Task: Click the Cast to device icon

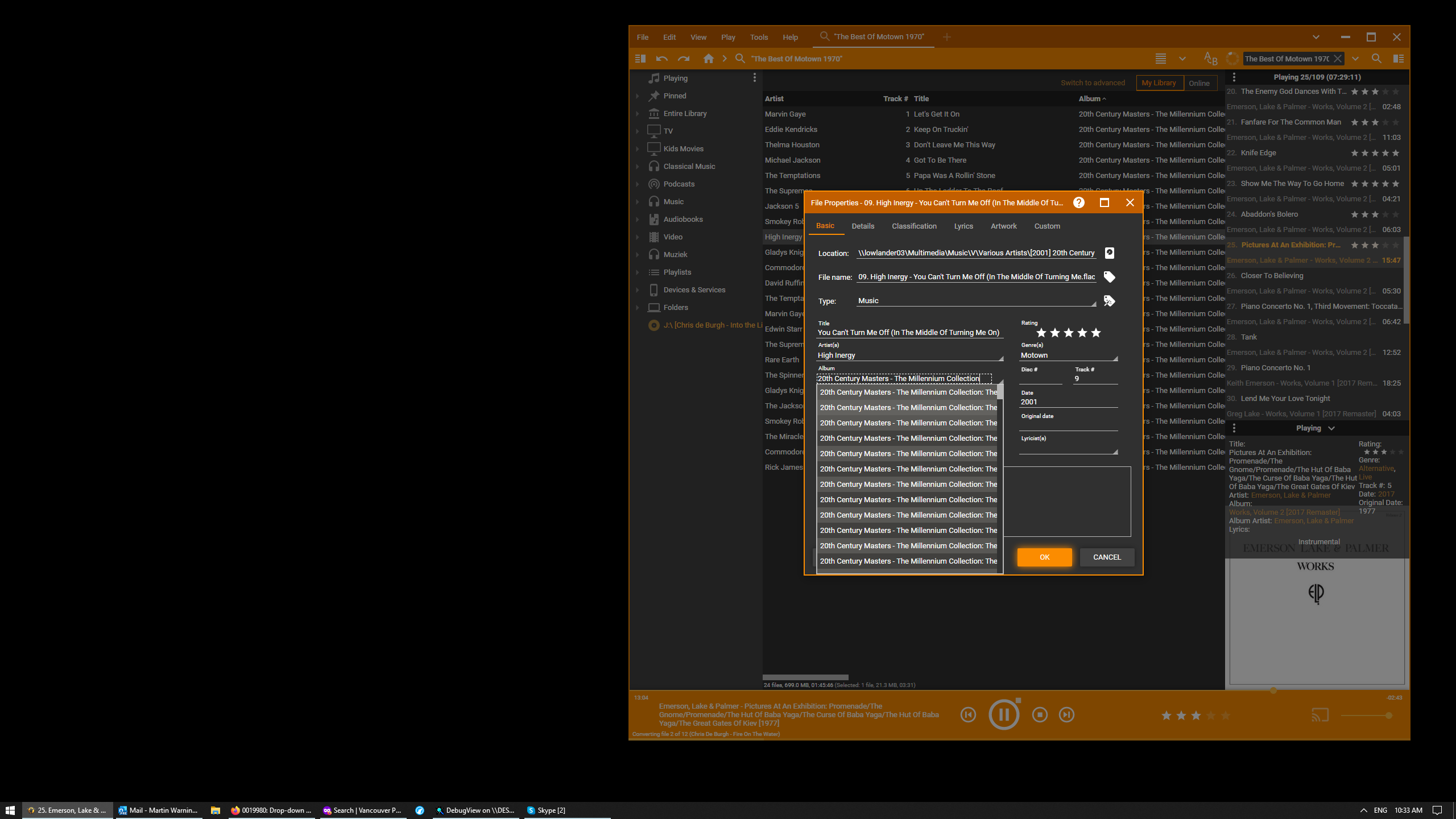Action: pos(1319,715)
